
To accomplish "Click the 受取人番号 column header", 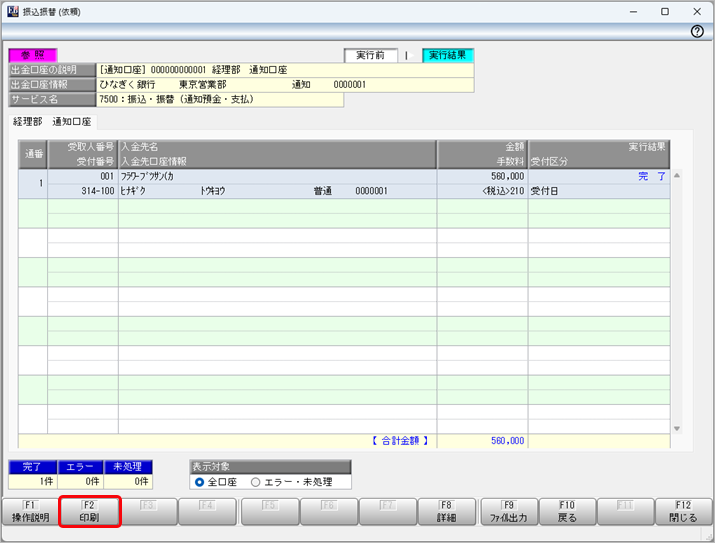I will 91,147.
